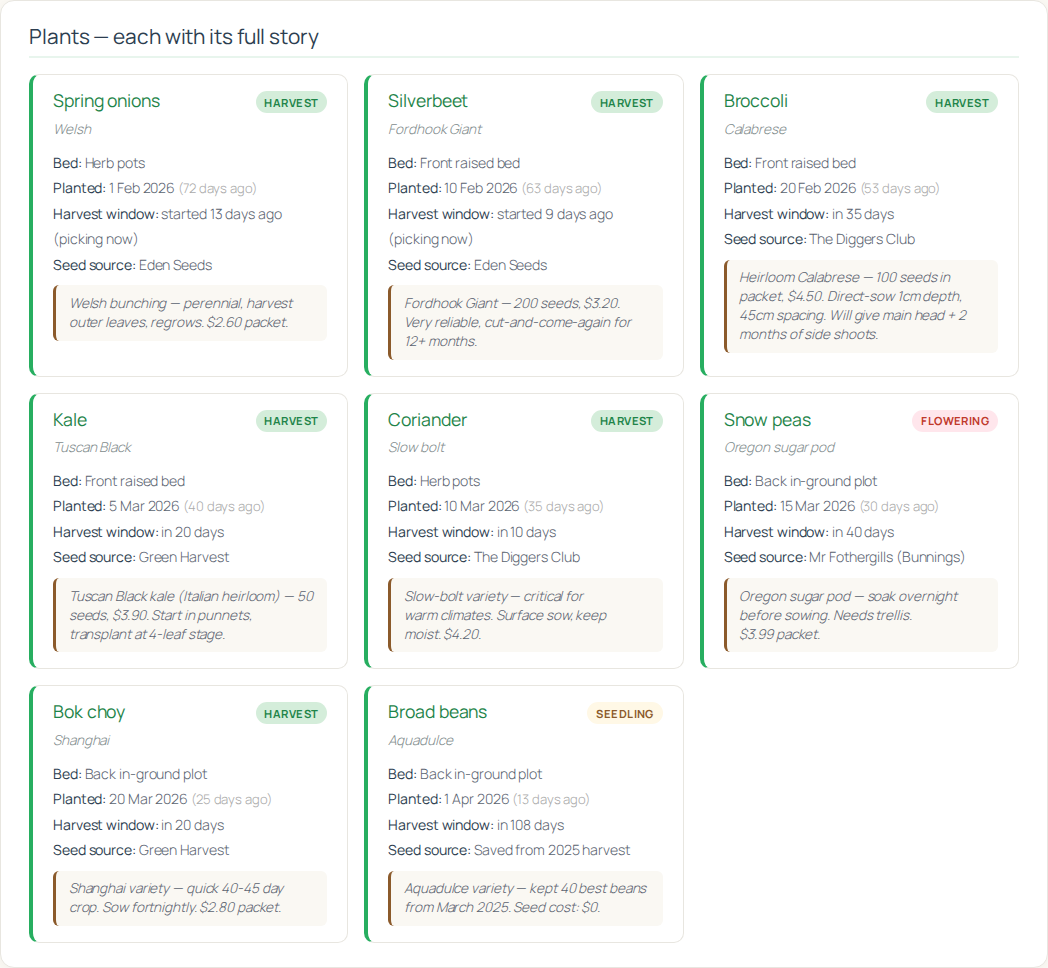Open the Broad beans card title
The image size is (1048, 968).
tap(437, 712)
